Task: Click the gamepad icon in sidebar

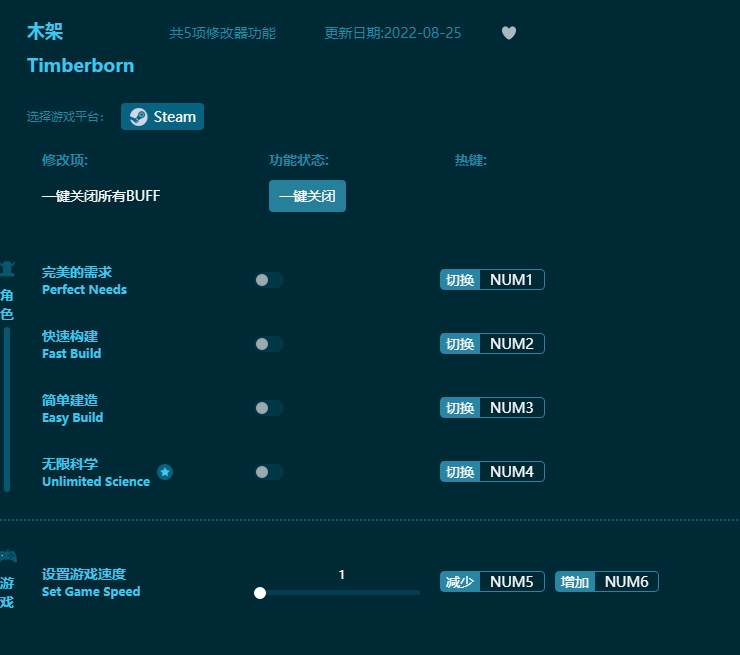Action: click(x=8, y=556)
